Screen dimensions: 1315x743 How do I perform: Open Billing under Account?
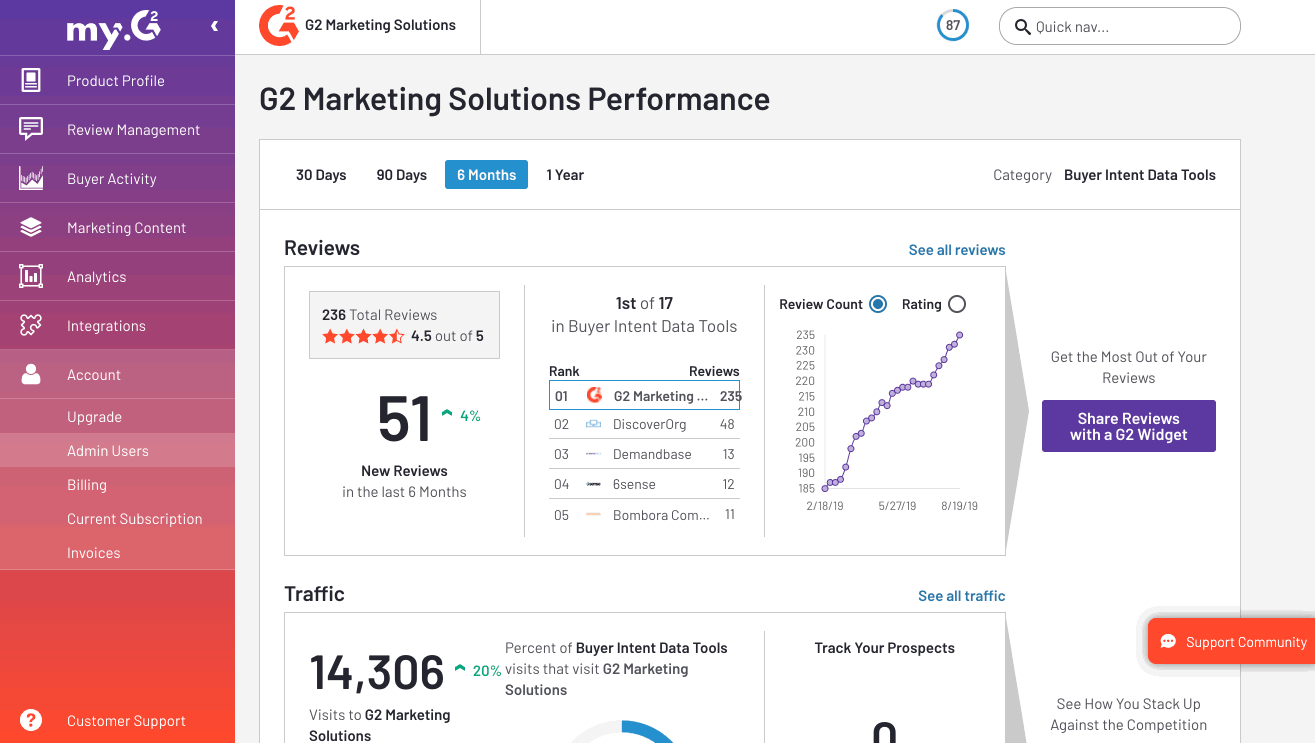tap(117, 485)
